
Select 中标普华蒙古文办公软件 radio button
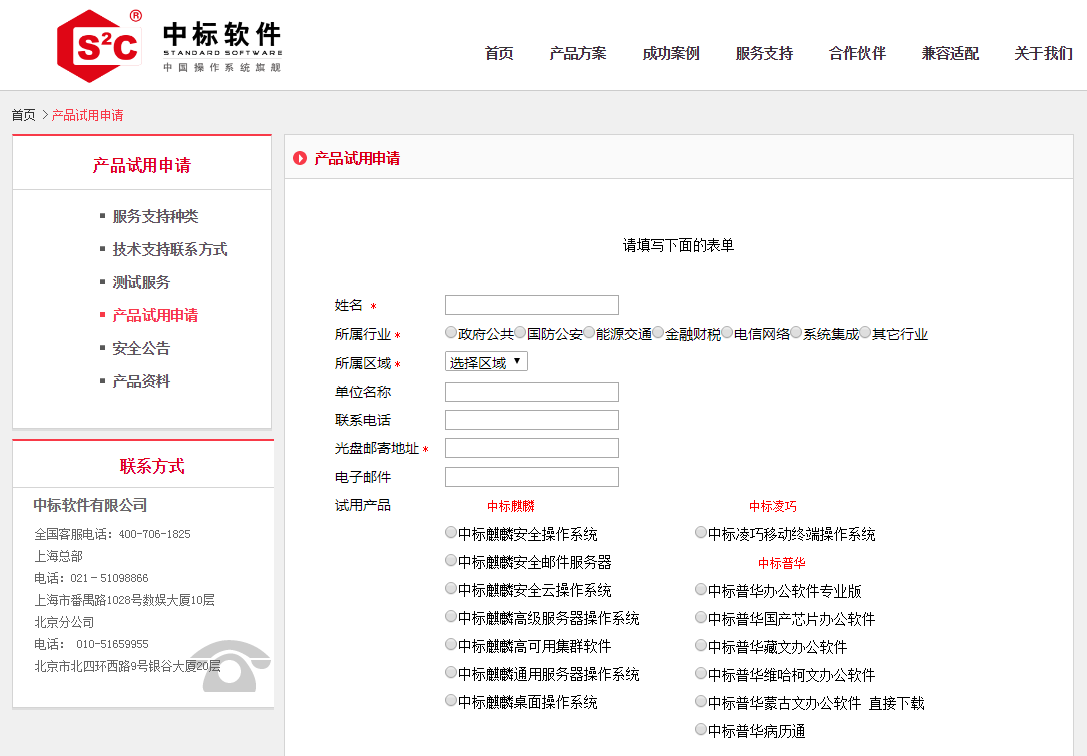701,701
